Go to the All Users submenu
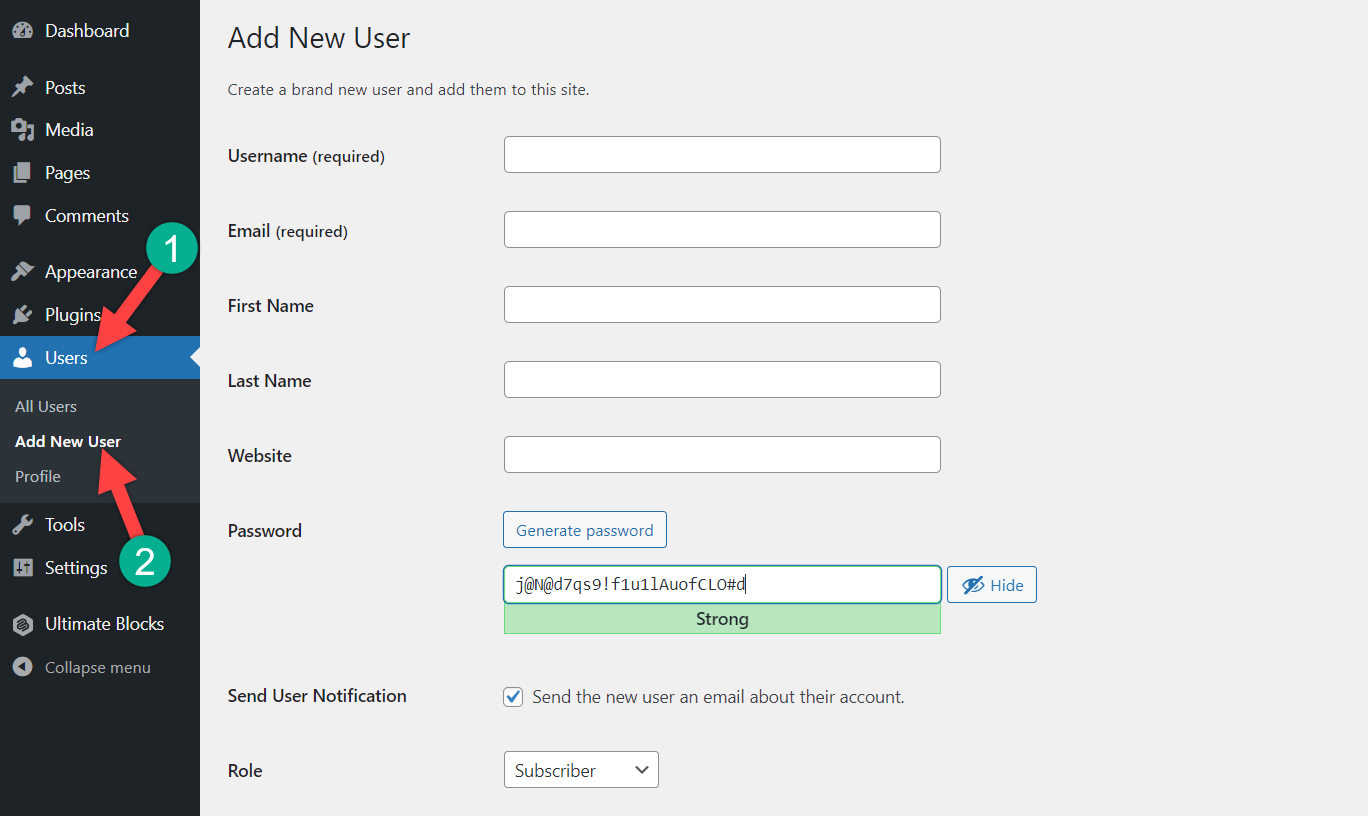The width and height of the screenshot is (1368, 816). (x=46, y=407)
